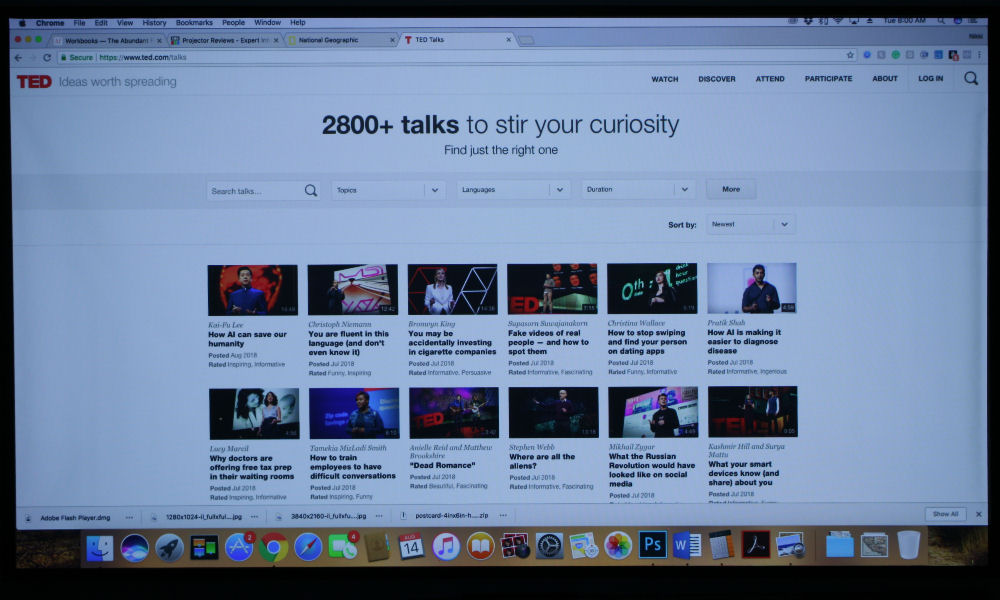
Task: Go back to the previous page
Action: pyautogui.click(x=18, y=57)
